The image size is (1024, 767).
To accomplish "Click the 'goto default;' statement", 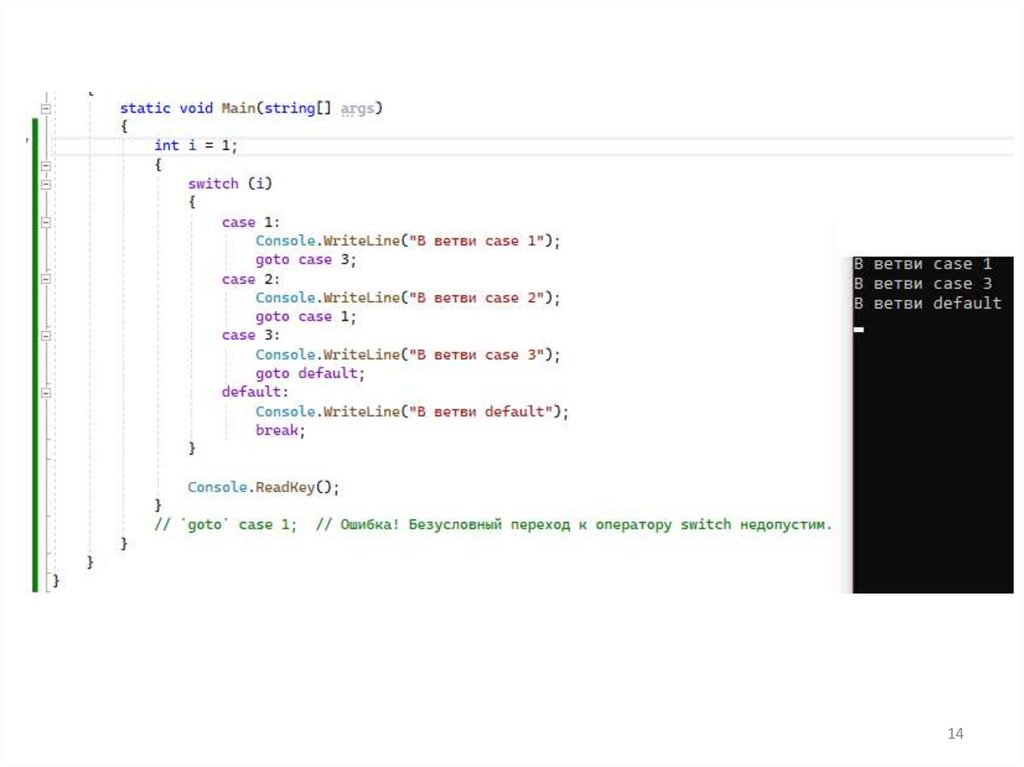I will 310,374.
